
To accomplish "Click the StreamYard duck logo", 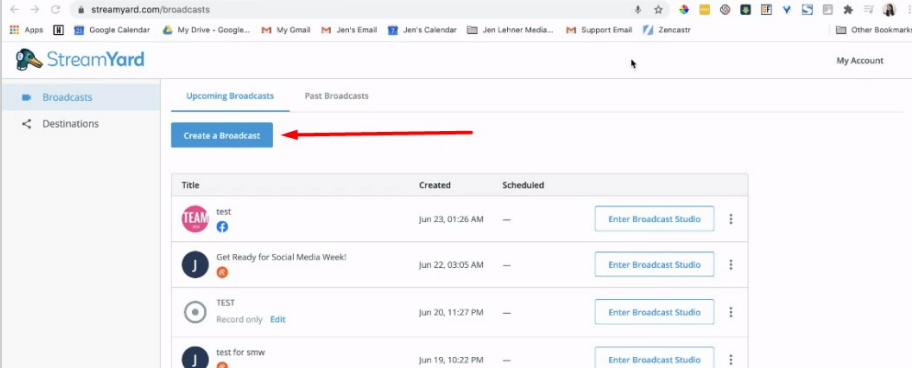I will tap(29, 60).
